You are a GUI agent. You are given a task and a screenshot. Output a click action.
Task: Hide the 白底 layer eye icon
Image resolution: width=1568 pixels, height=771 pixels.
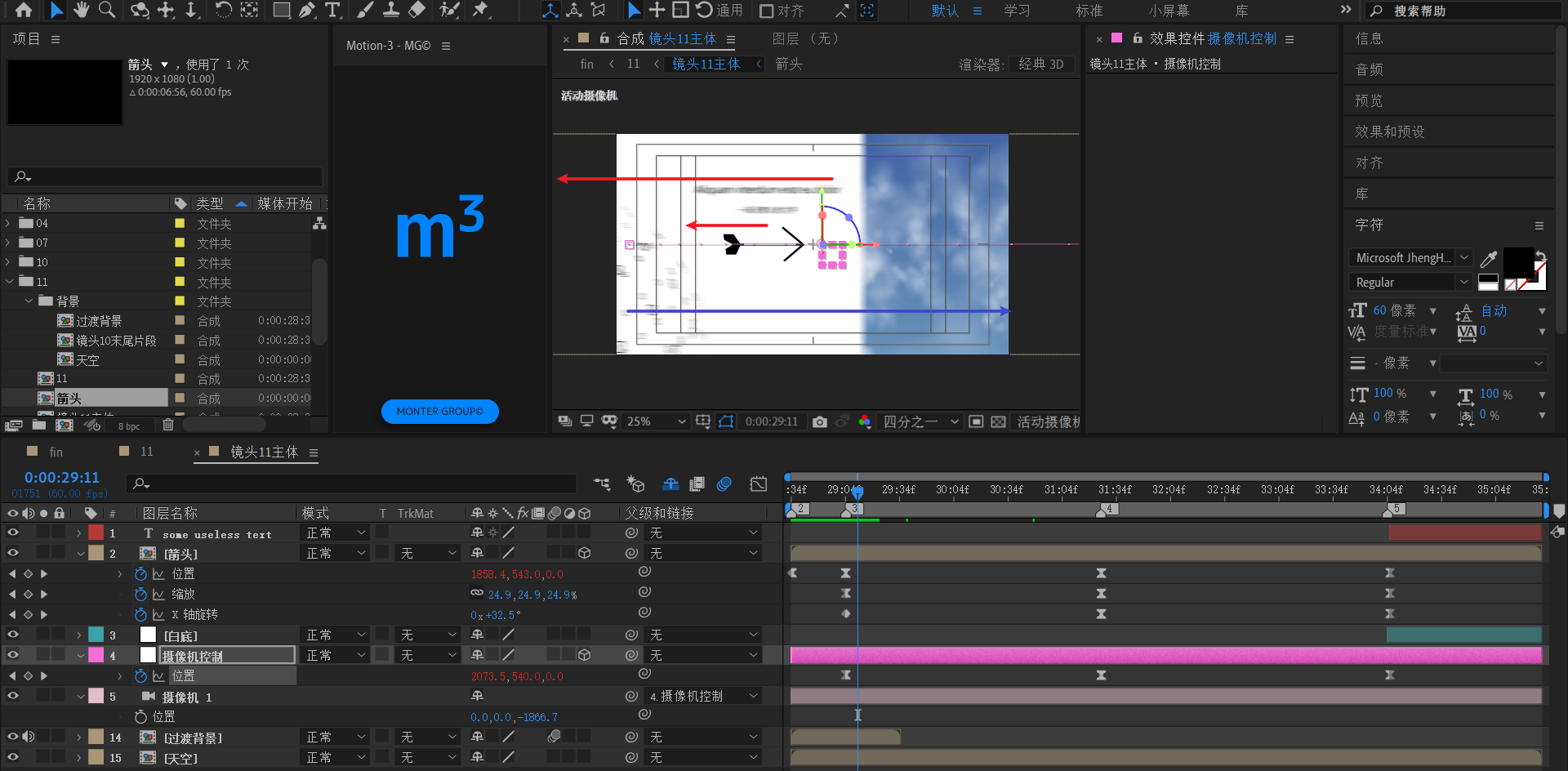pos(12,635)
